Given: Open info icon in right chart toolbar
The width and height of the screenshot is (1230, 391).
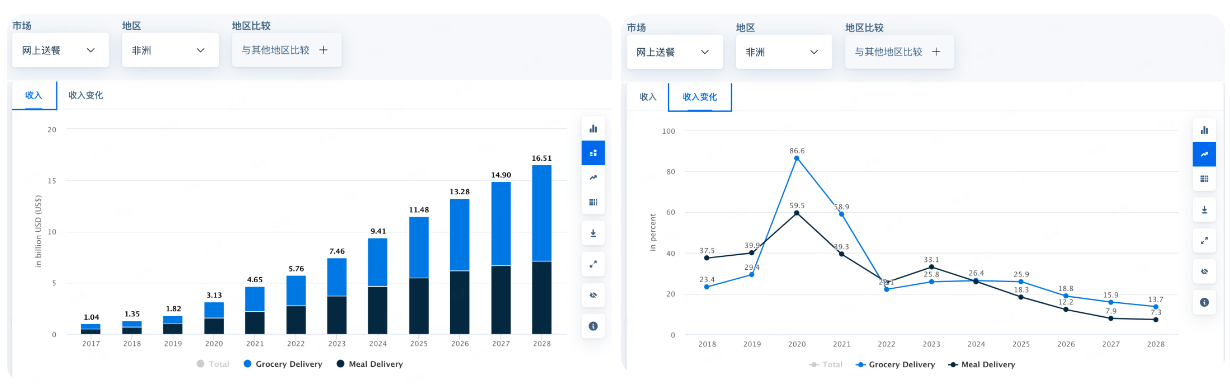Looking at the screenshot, I should [1204, 302].
